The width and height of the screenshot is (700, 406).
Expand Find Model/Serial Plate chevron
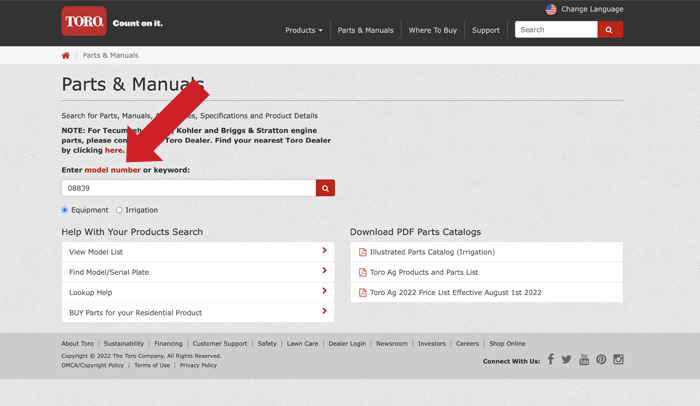325,270
